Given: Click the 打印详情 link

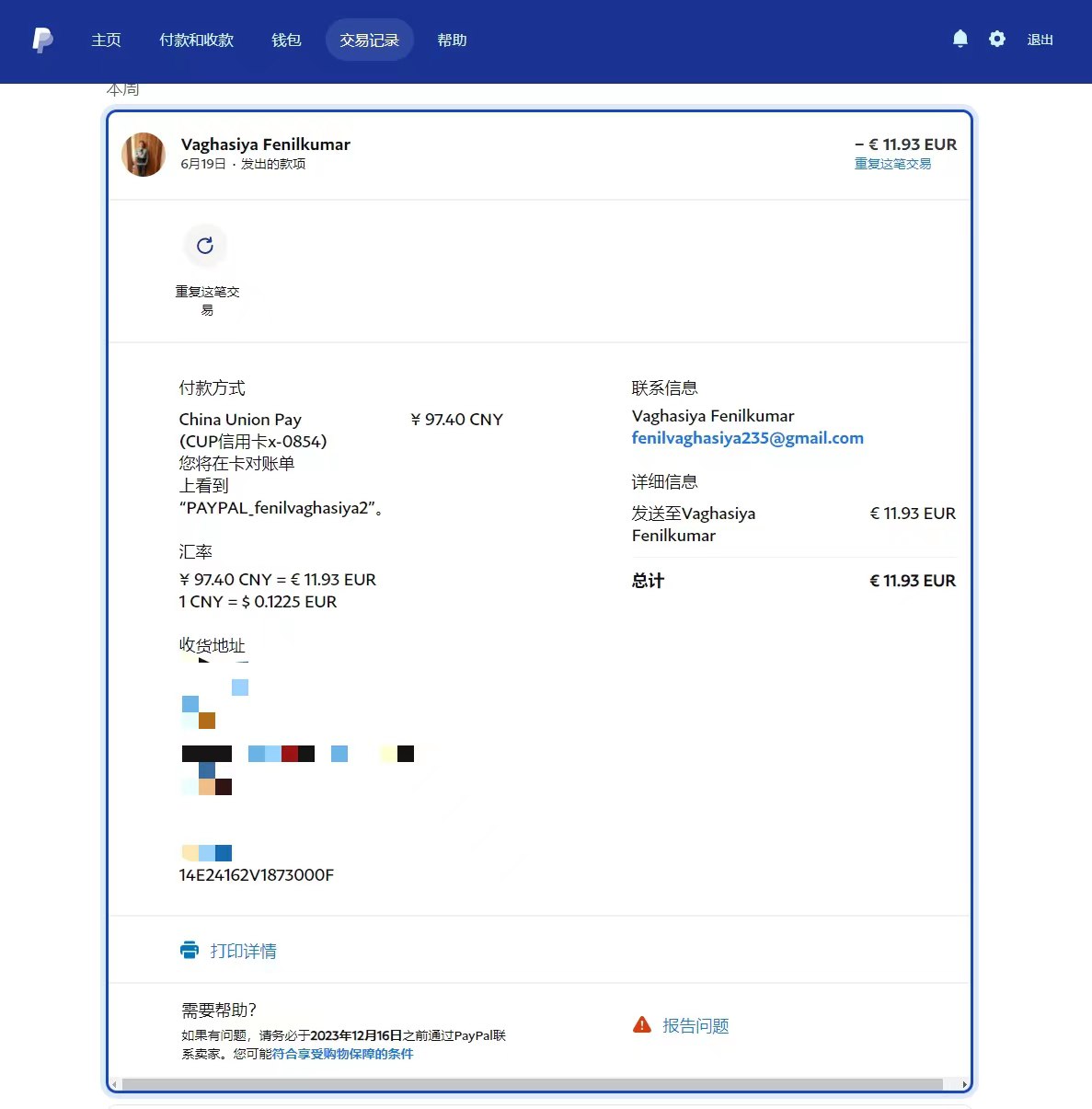Looking at the screenshot, I should (243, 951).
